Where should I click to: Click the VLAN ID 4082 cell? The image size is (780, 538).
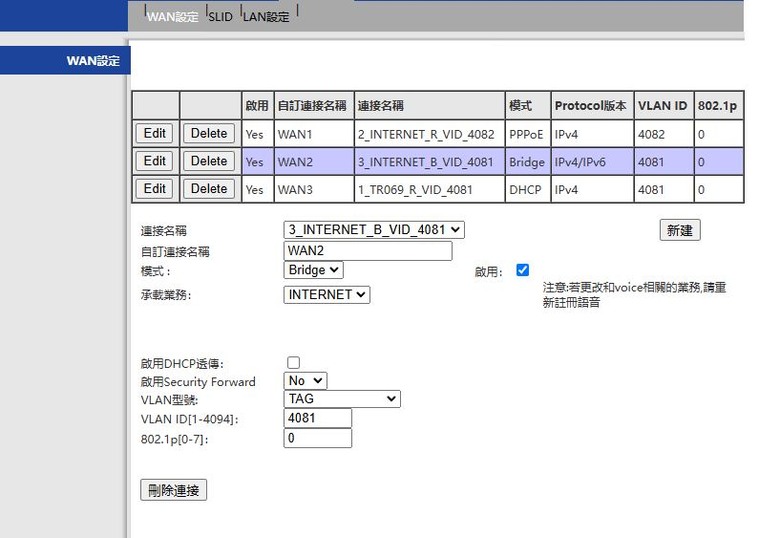tap(664, 134)
